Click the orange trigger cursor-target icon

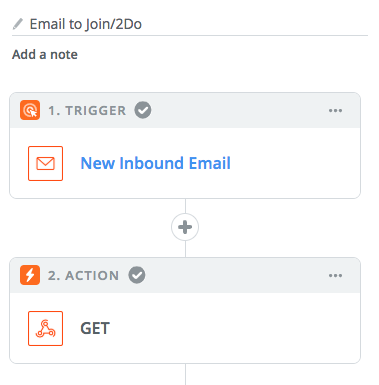click(x=30, y=110)
